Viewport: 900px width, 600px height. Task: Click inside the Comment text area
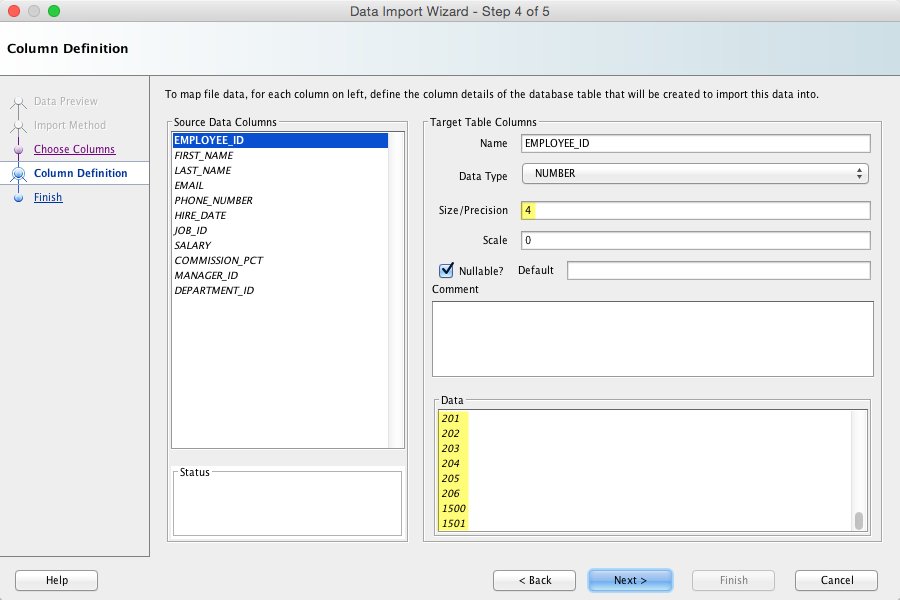653,339
